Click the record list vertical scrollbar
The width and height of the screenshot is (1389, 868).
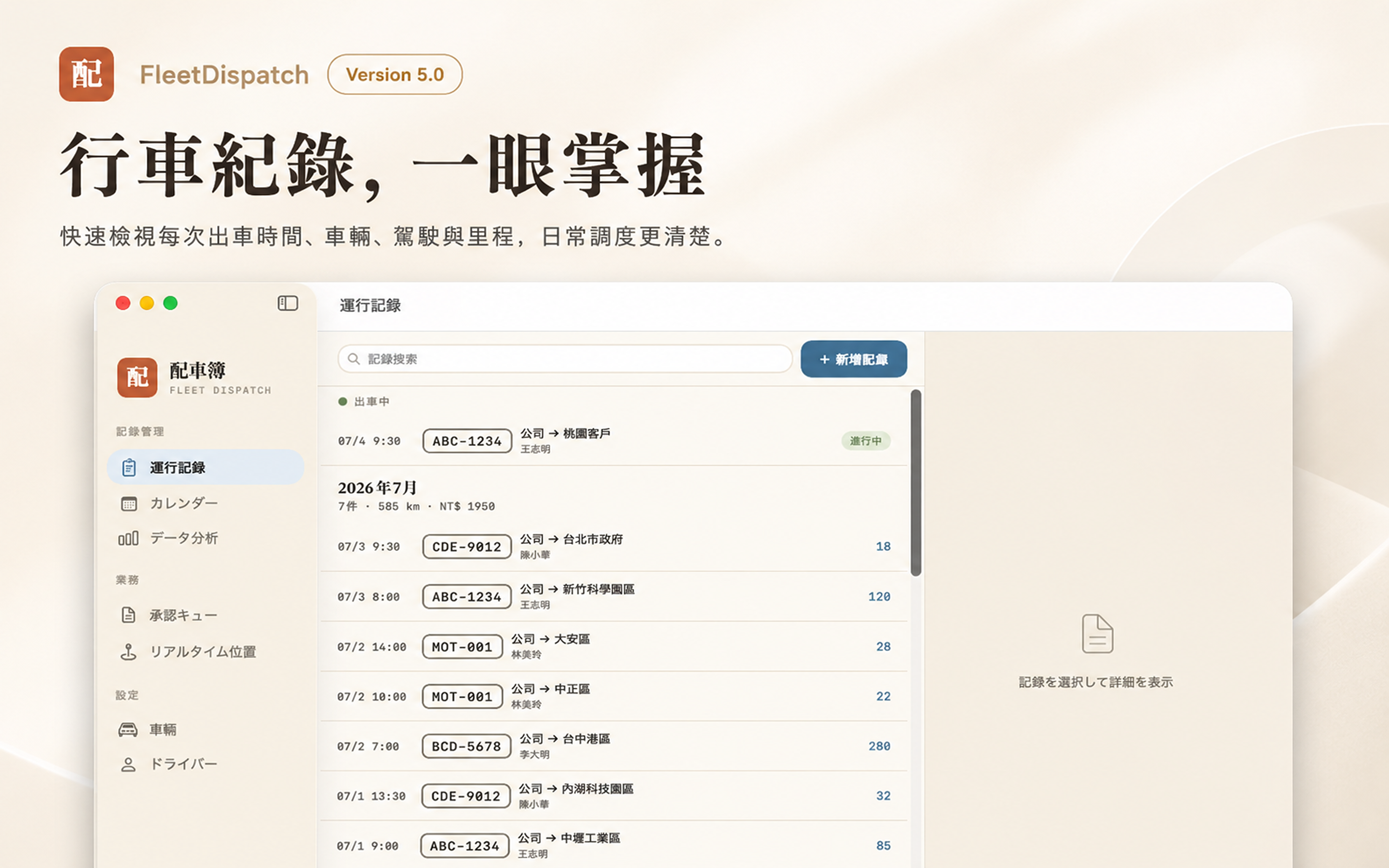point(915,482)
